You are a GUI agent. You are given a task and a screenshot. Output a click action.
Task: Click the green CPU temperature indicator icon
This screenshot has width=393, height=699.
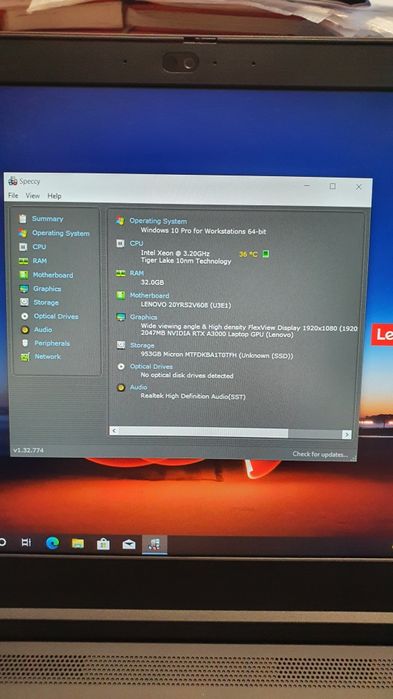(x=266, y=254)
